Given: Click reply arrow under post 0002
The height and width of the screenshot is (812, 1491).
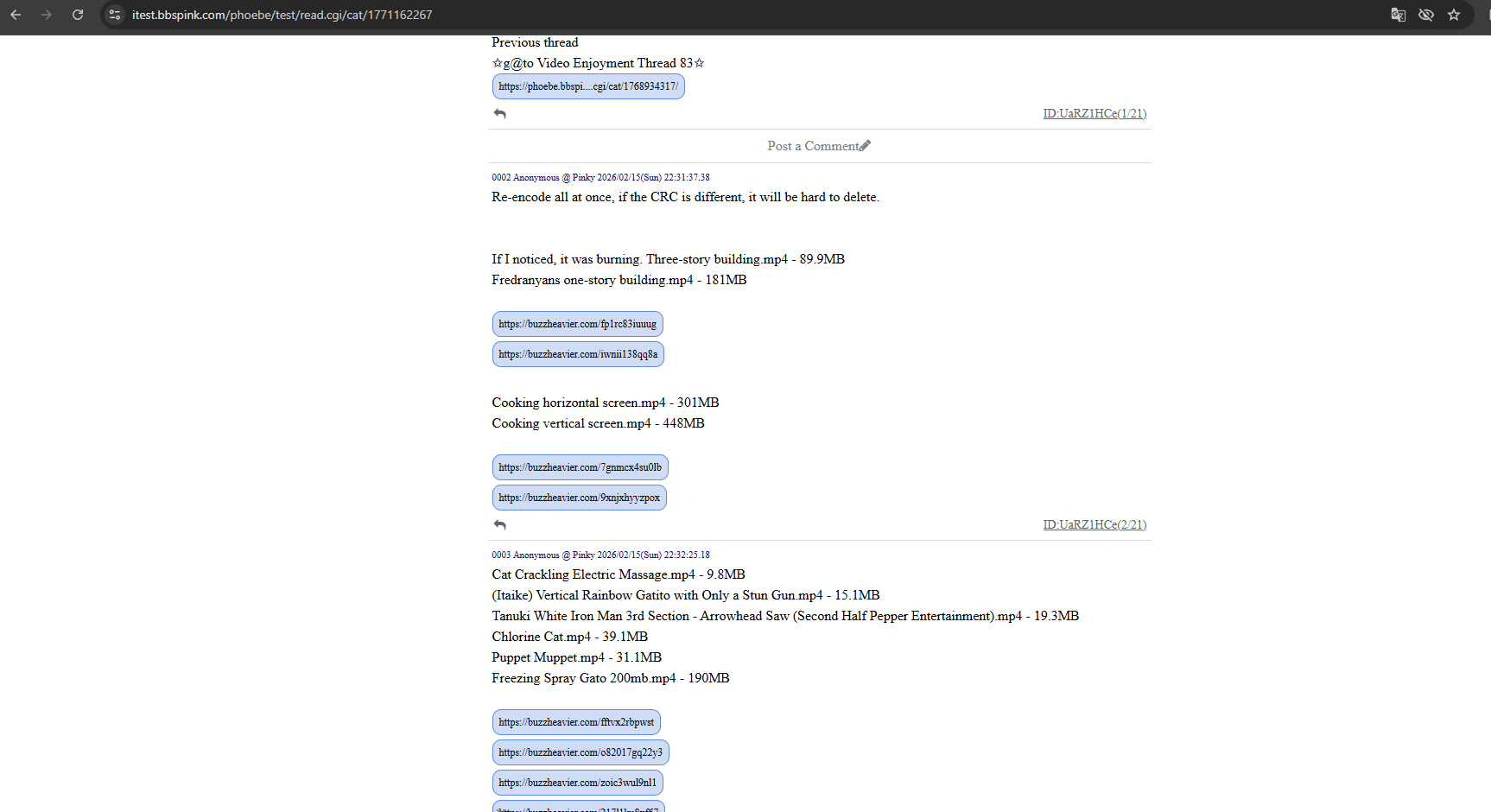Looking at the screenshot, I should click(499, 525).
